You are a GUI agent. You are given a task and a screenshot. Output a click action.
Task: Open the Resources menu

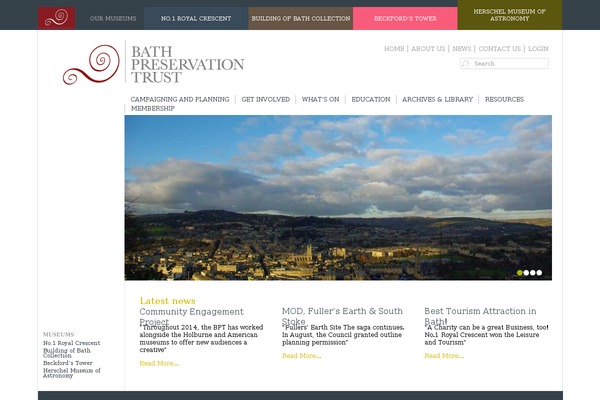(504, 100)
